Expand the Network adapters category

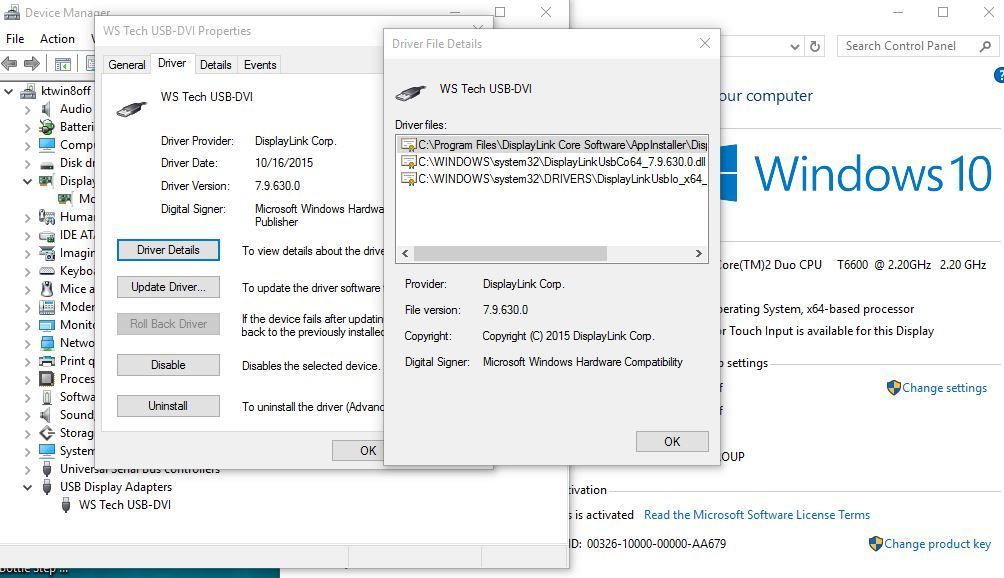click(28, 343)
